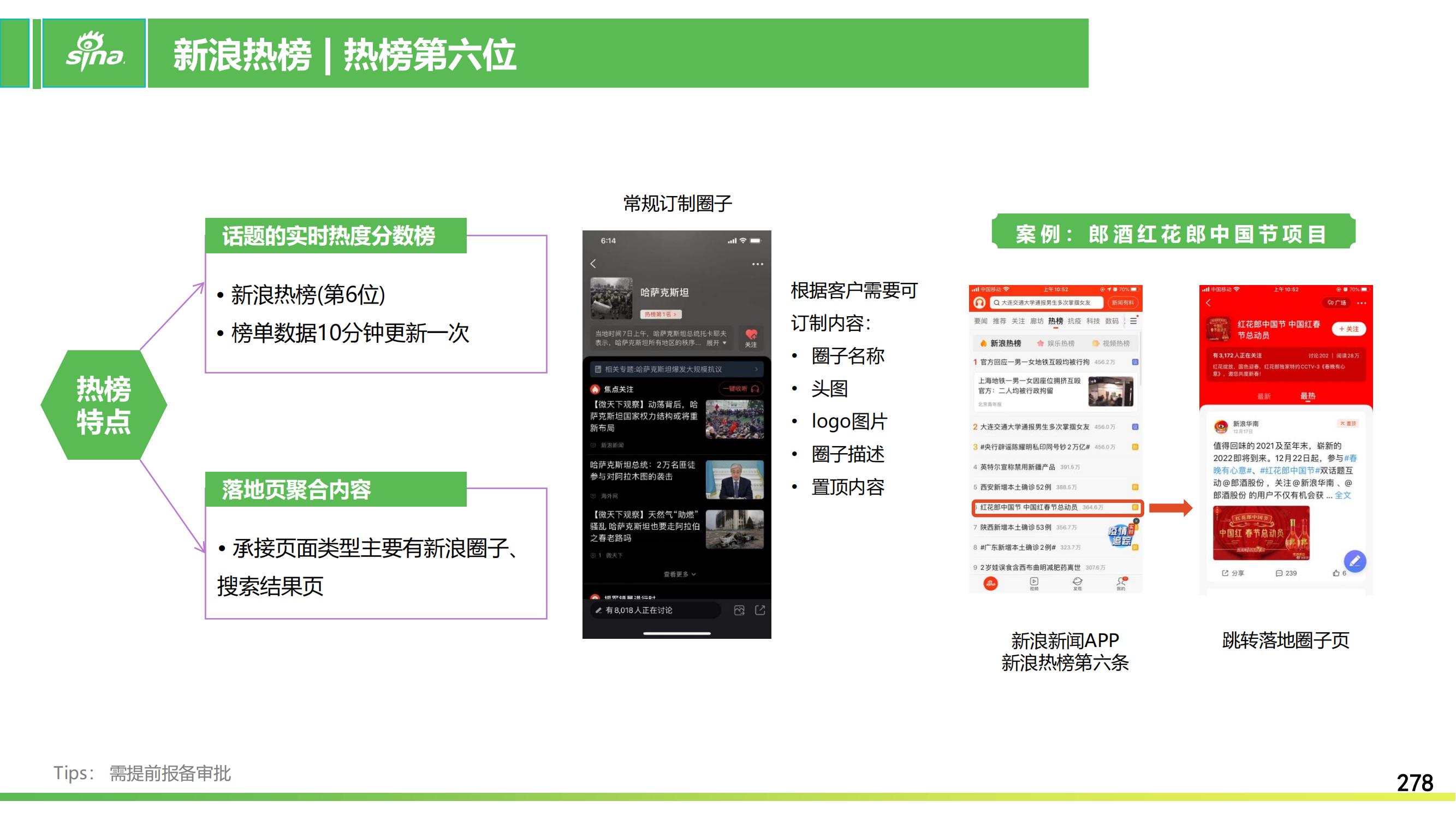Screen dimensions: 1456x819
Task: Tap the back arrow on the 哈萨克斯坦 circle page
Action: [593, 263]
